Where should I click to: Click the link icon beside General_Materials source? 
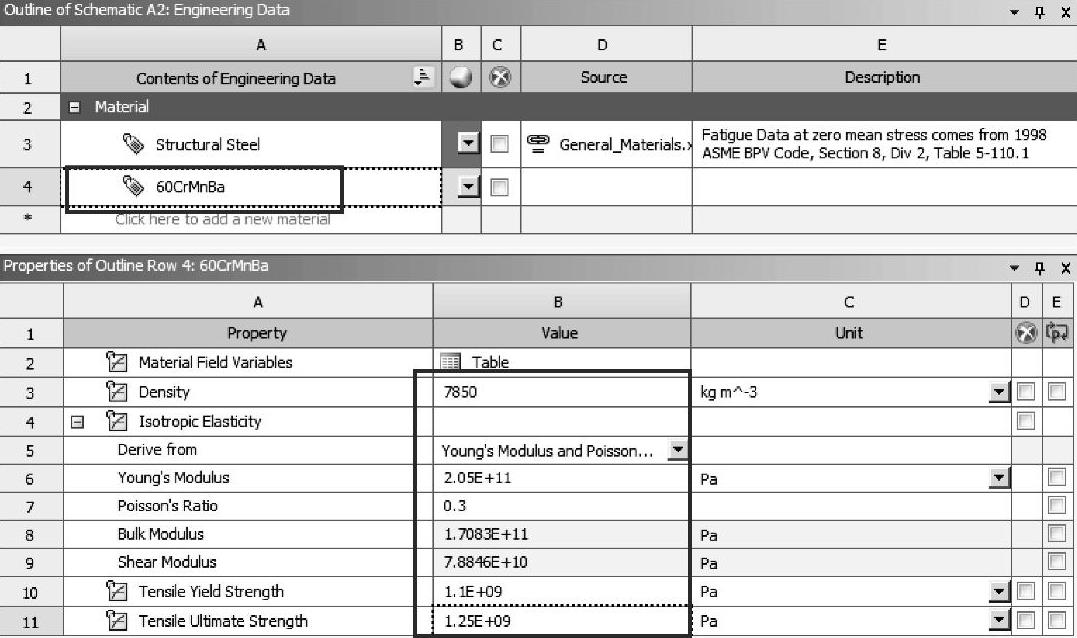point(538,144)
